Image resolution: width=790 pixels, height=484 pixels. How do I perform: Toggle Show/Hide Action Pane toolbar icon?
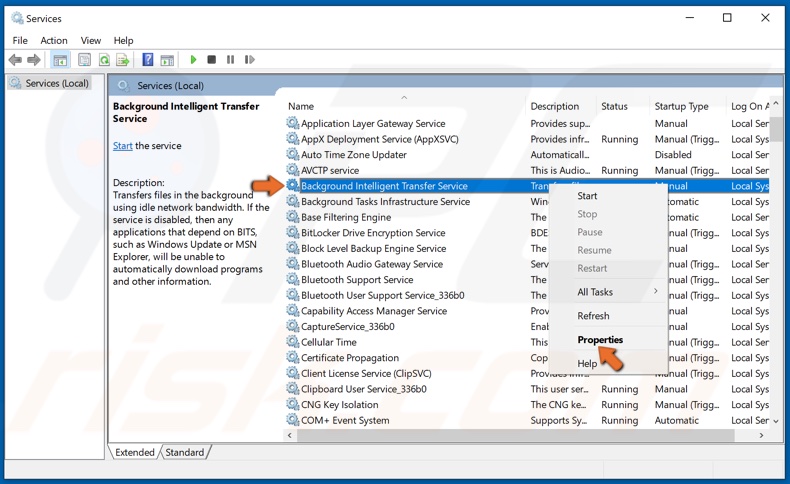tap(167, 60)
